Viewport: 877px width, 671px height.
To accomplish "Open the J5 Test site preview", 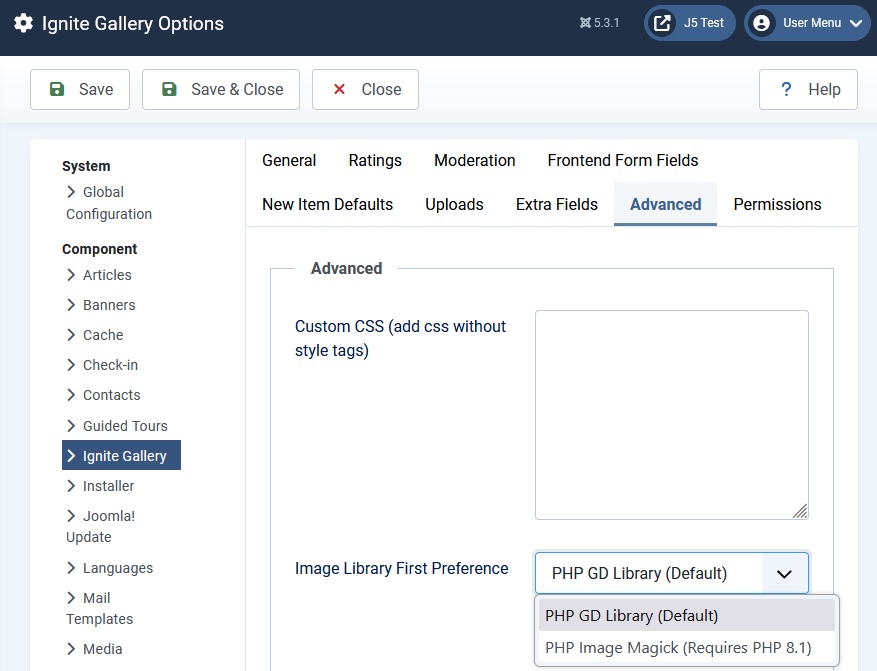I will tap(690, 23).
